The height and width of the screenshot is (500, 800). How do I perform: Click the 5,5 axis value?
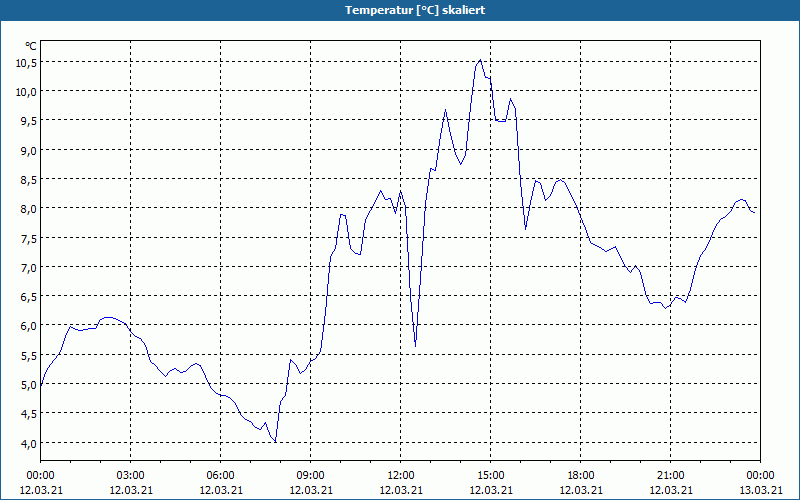tap(28, 355)
